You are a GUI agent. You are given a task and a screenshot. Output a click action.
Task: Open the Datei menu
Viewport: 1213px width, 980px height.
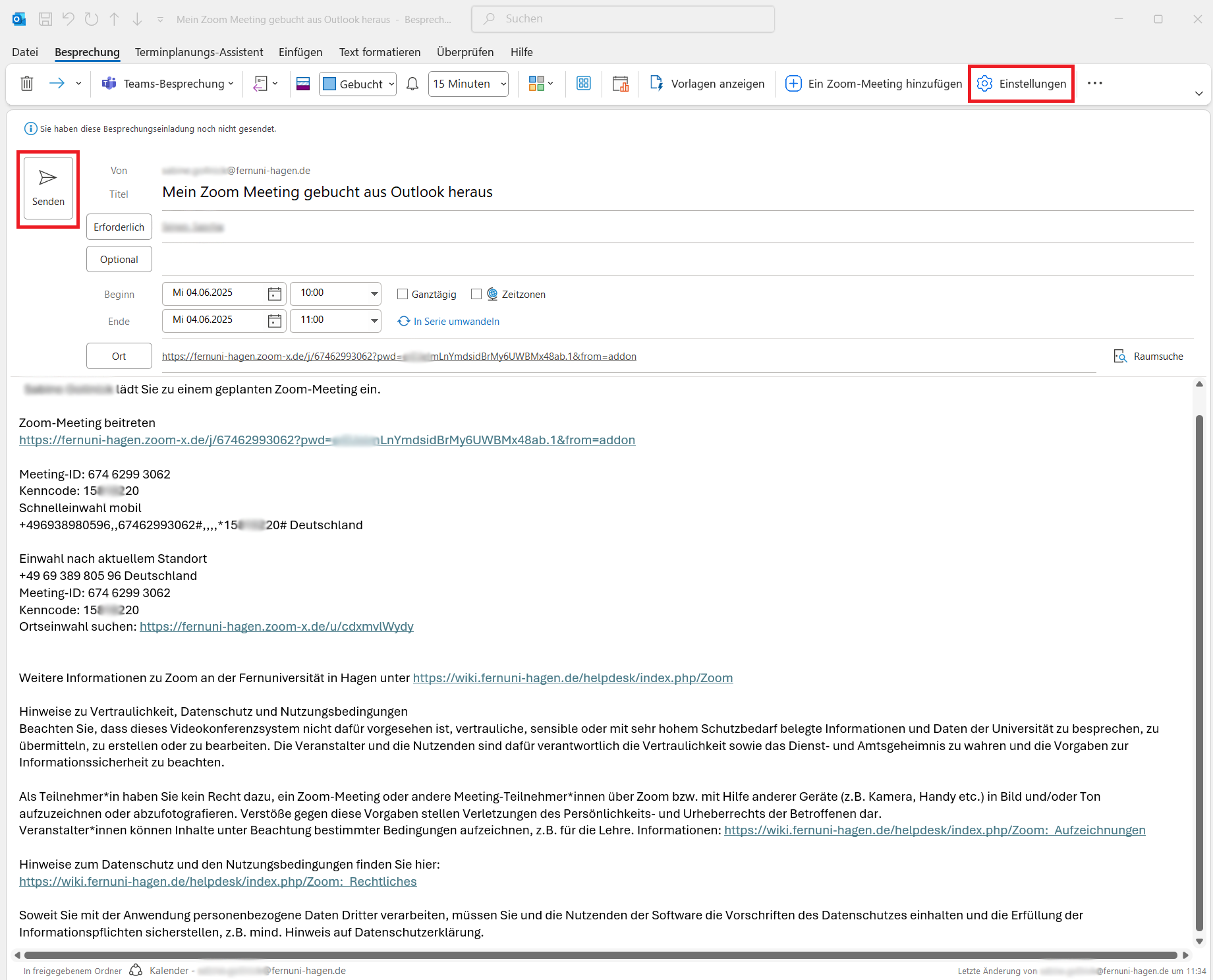click(x=25, y=52)
